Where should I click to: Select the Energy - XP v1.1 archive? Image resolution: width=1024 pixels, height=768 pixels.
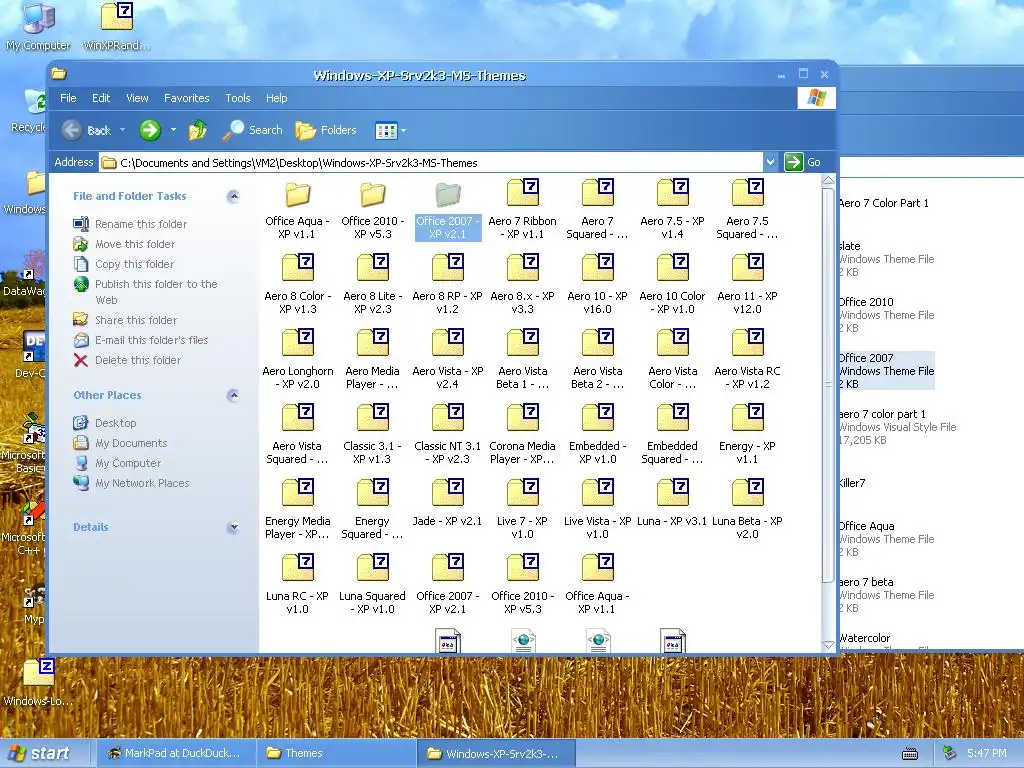[747, 434]
